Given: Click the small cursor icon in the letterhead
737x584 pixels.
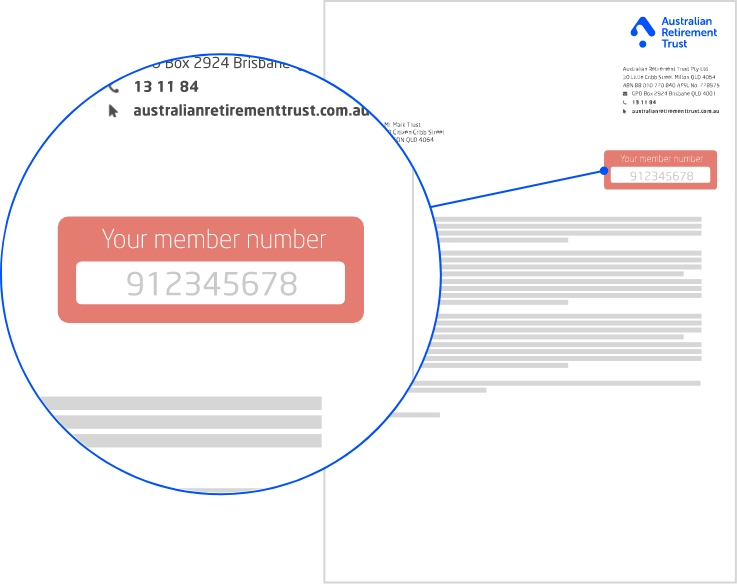Looking at the screenshot, I should tap(625, 111).
